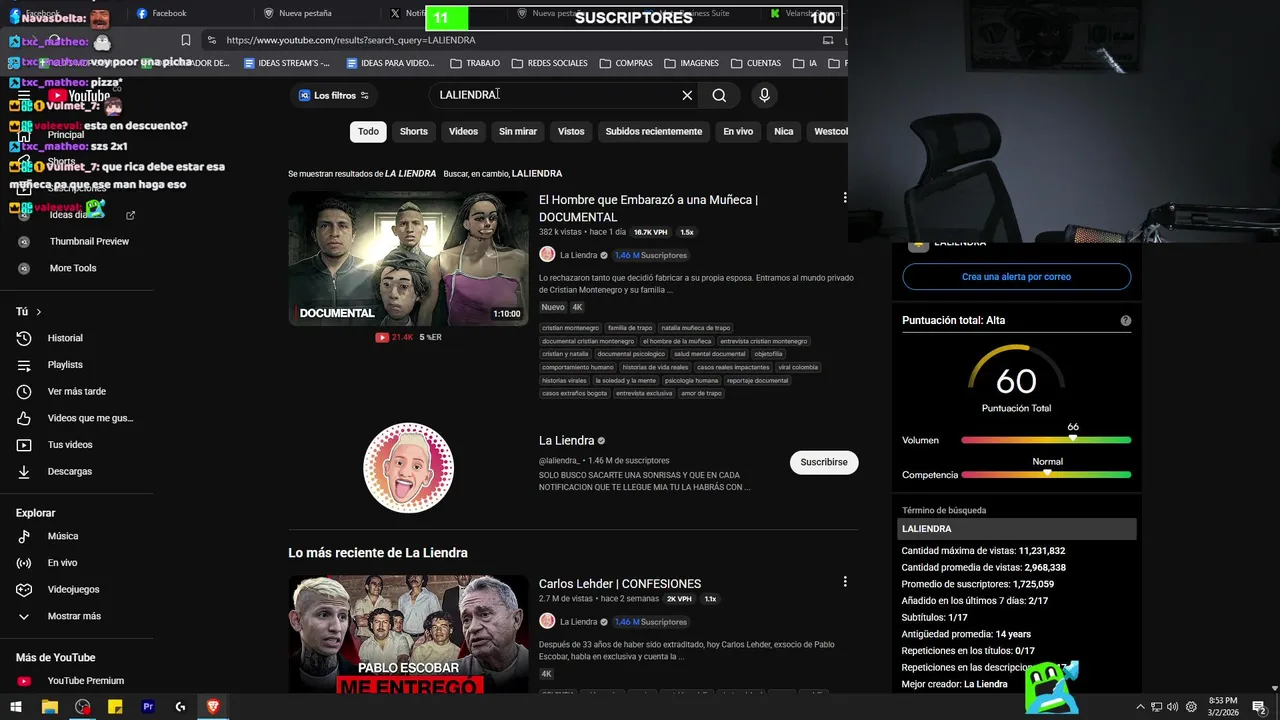
Task: Open Carlos Lehder CONFESIONES video thumbnail
Action: click(408, 634)
